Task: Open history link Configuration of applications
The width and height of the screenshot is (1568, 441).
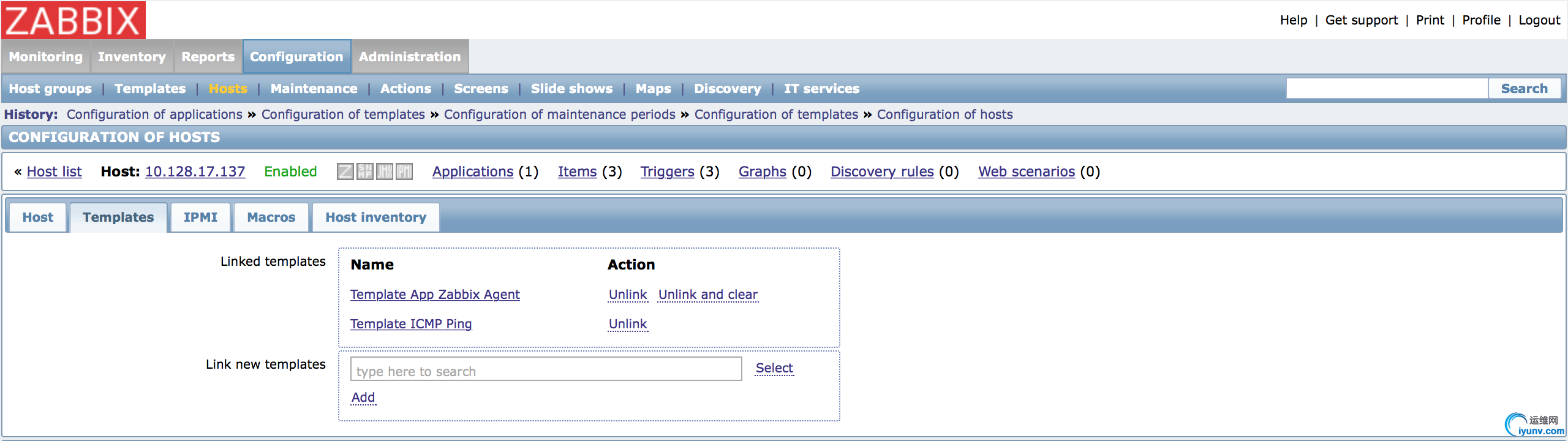Action: point(154,115)
